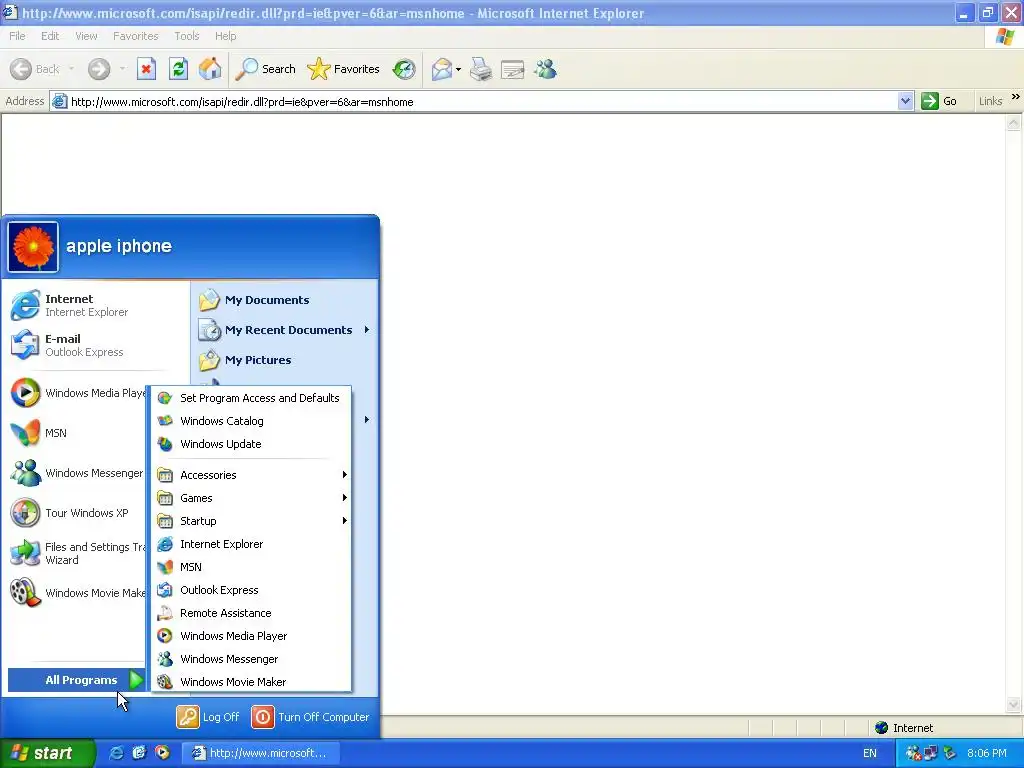Image resolution: width=1024 pixels, height=768 pixels.
Task: Click the All Programs button
Action: 77,680
